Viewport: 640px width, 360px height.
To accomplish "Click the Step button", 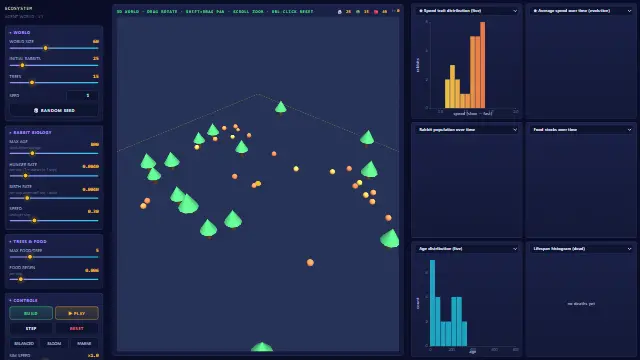I will point(31,329).
